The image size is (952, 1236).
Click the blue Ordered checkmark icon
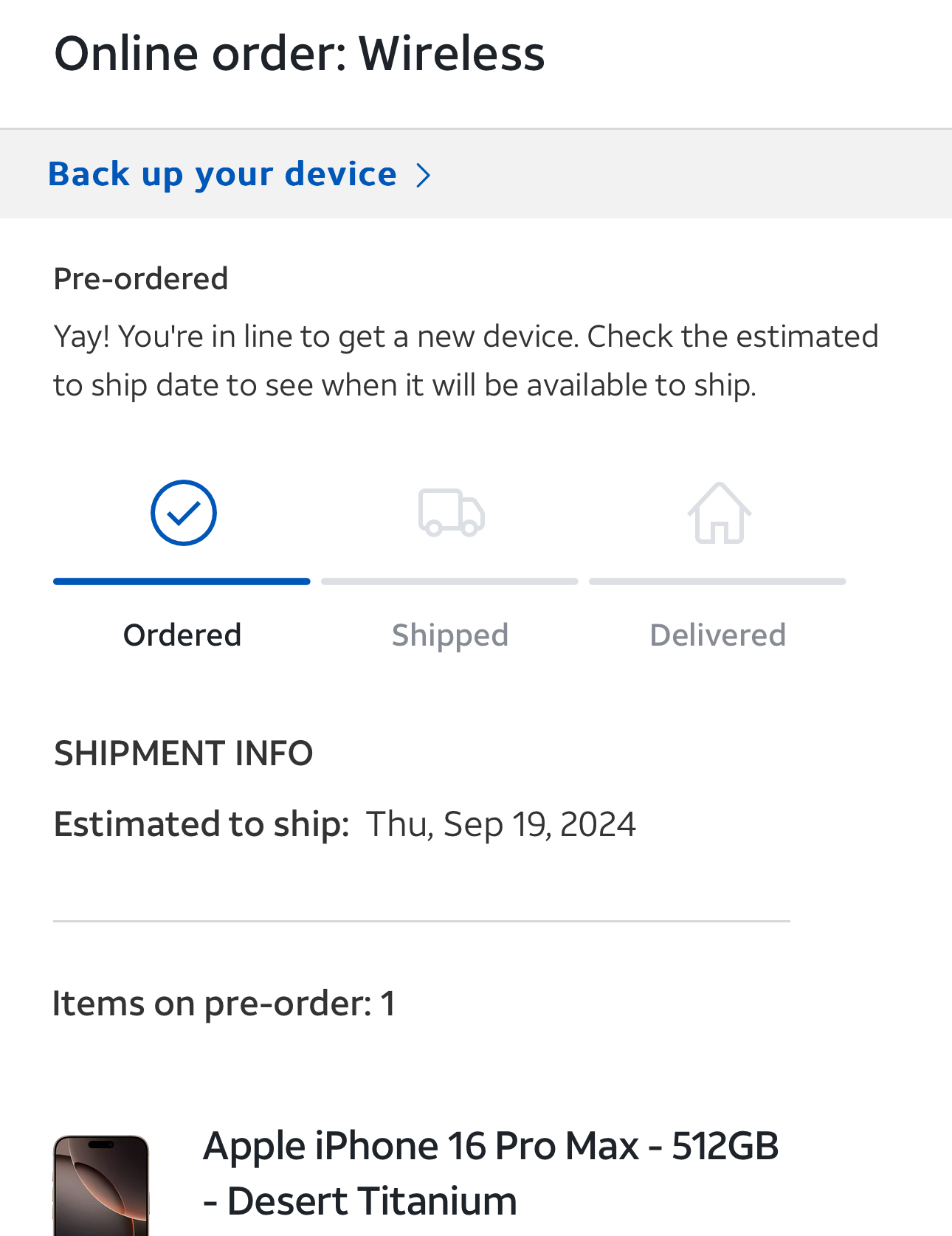(x=183, y=513)
